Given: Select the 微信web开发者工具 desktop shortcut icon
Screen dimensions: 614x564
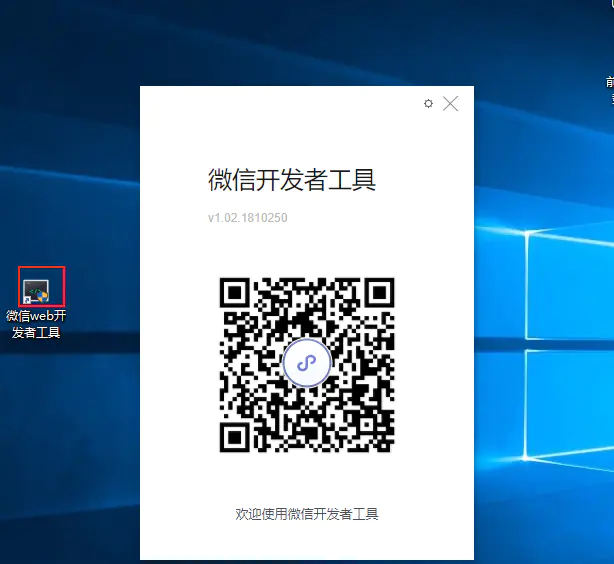Looking at the screenshot, I should click(36, 291).
